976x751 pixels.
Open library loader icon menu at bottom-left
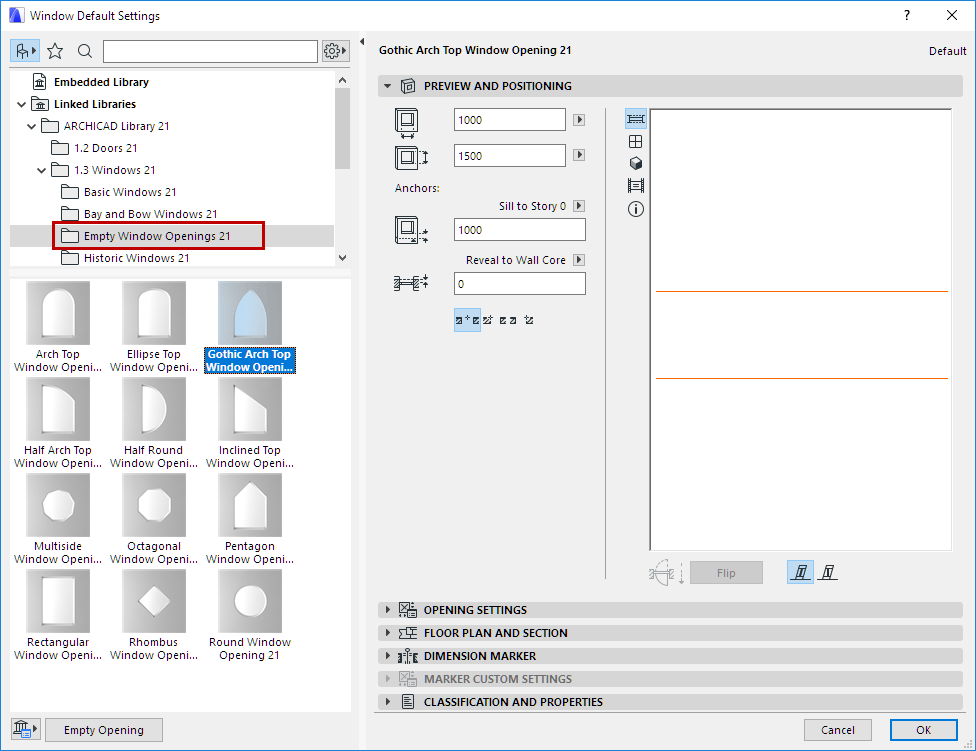point(25,729)
